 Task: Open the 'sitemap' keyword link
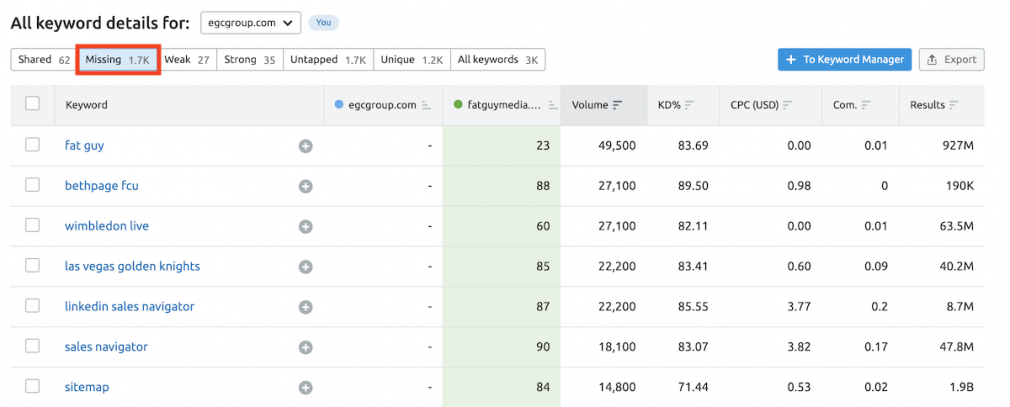(x=87, y=387)
